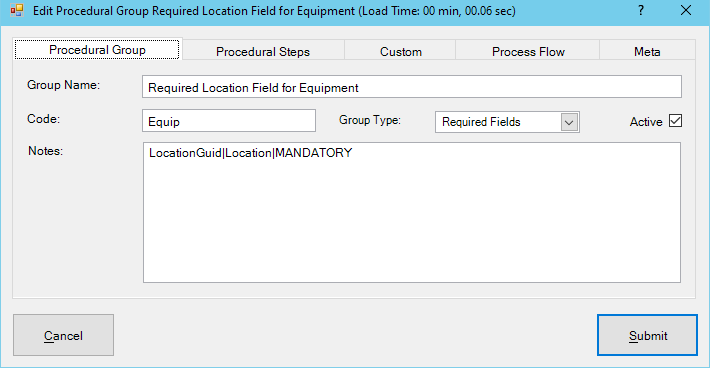Click the LocationGuid|Location|MANDATORY note text

pos(250,153)
